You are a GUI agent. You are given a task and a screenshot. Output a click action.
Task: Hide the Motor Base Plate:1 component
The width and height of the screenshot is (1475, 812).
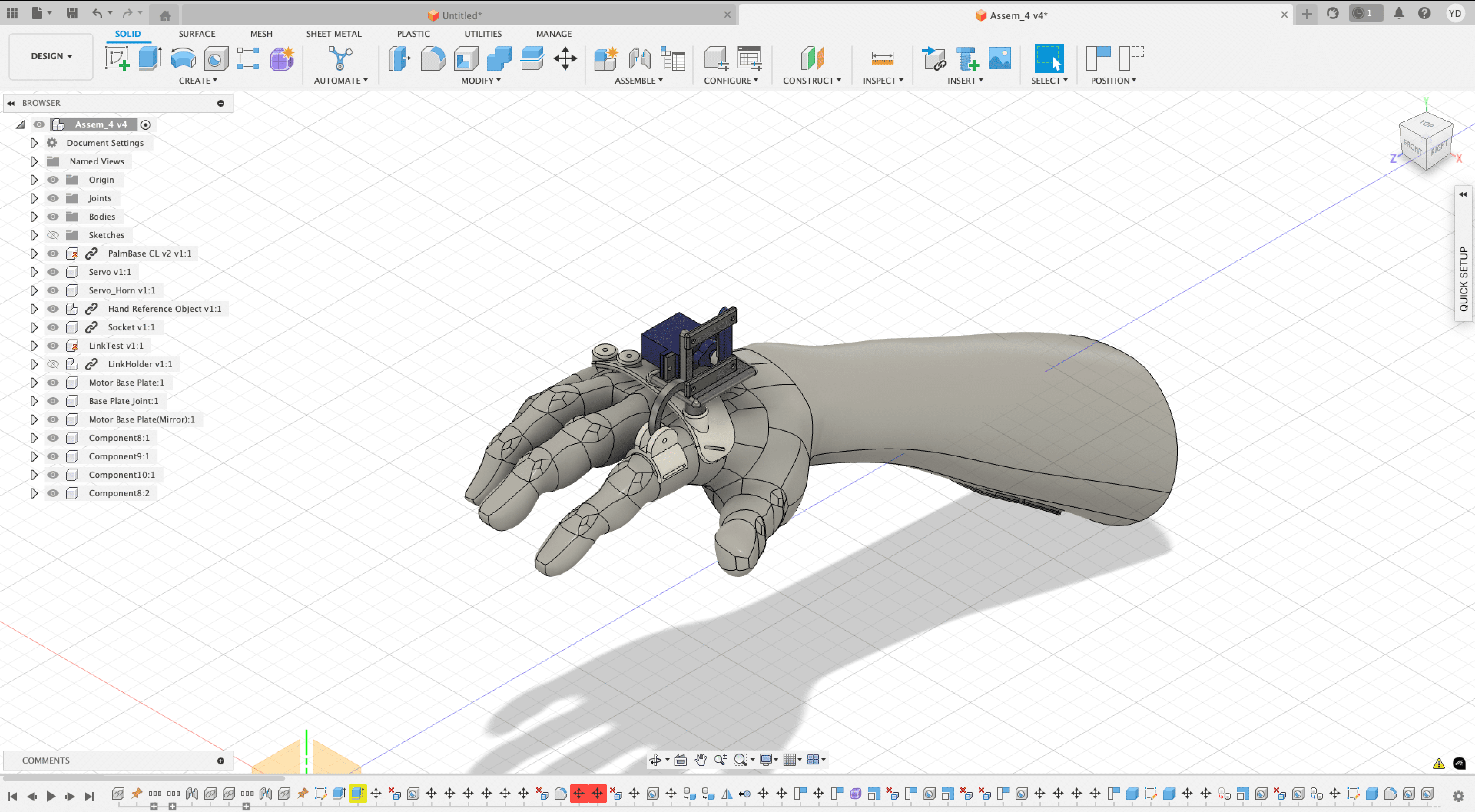(x=53, y=383)
